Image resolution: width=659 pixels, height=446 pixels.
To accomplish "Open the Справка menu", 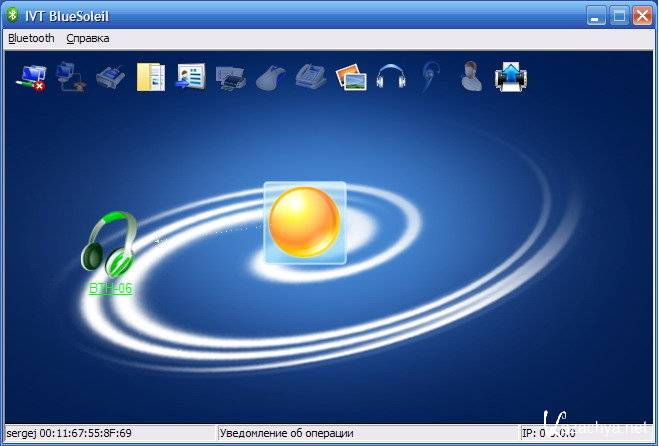I will tap(88, 38).
